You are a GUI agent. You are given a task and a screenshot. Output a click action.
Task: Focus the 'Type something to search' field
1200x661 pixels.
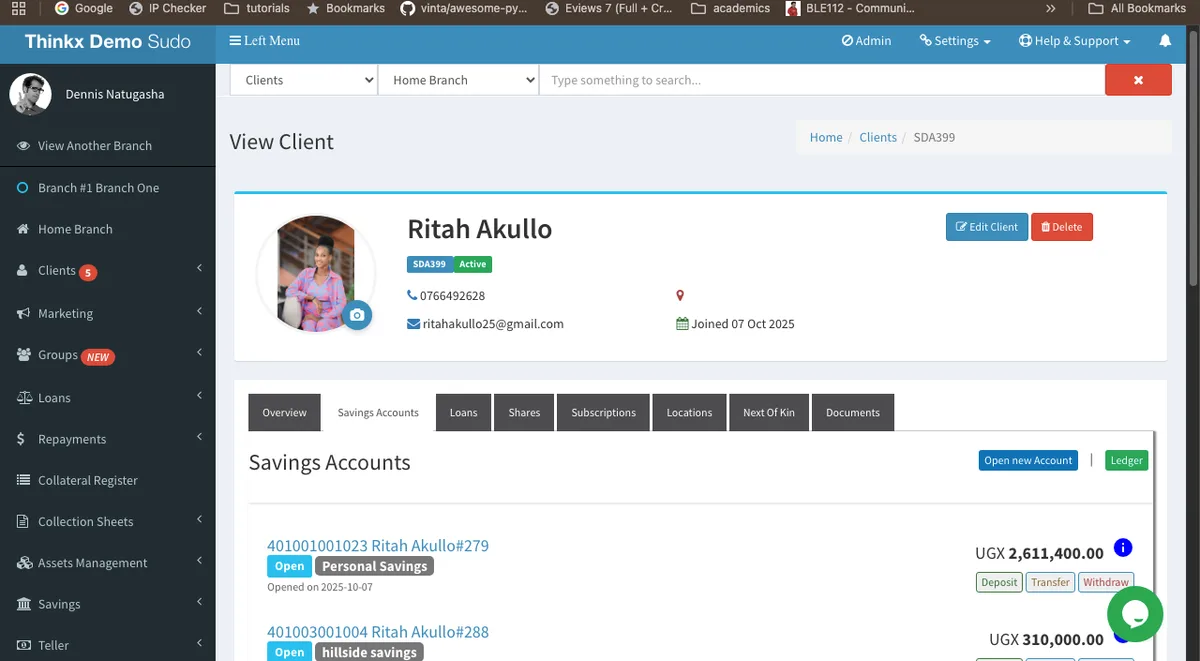coord(822,80)
